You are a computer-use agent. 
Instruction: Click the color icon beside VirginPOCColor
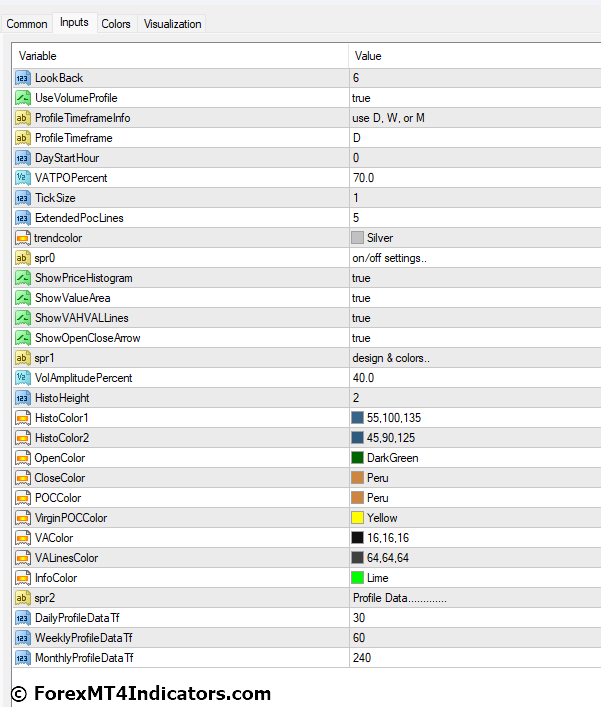23,518
